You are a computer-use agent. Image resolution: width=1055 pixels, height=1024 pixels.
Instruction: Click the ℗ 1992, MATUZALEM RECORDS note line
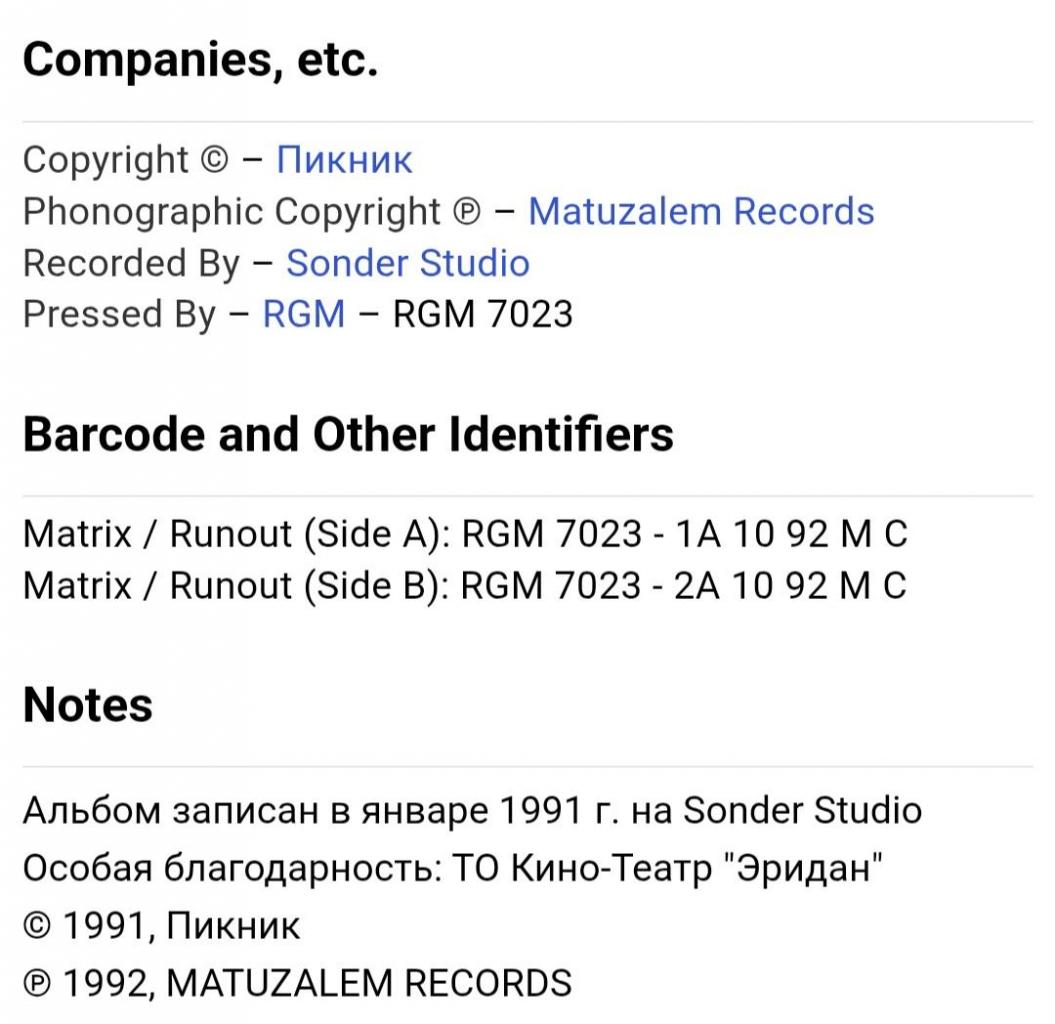[x=297, y=983]
